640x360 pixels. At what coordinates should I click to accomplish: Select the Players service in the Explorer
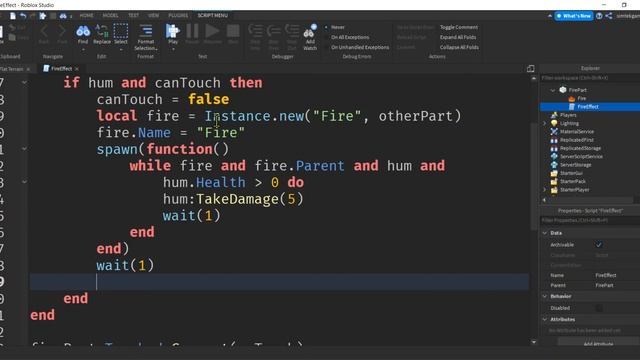pos(568,115)
